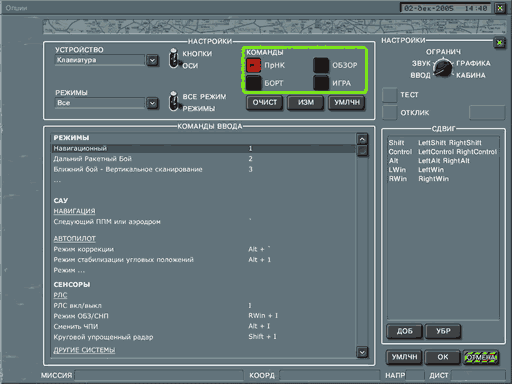Enable the БОРТ commands checkbox
The height and width of the screenshot is (384, 512).
pos(254,83)
